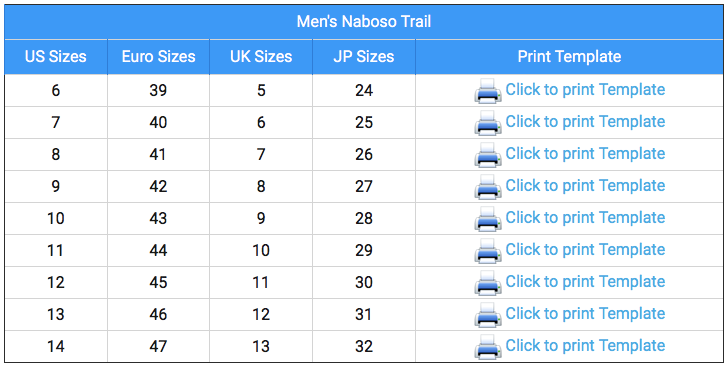Image resolution: width=728 pixels, height=366 pixels.
Task: Open print template link for Euro size 41
Action: click(585, 153)
